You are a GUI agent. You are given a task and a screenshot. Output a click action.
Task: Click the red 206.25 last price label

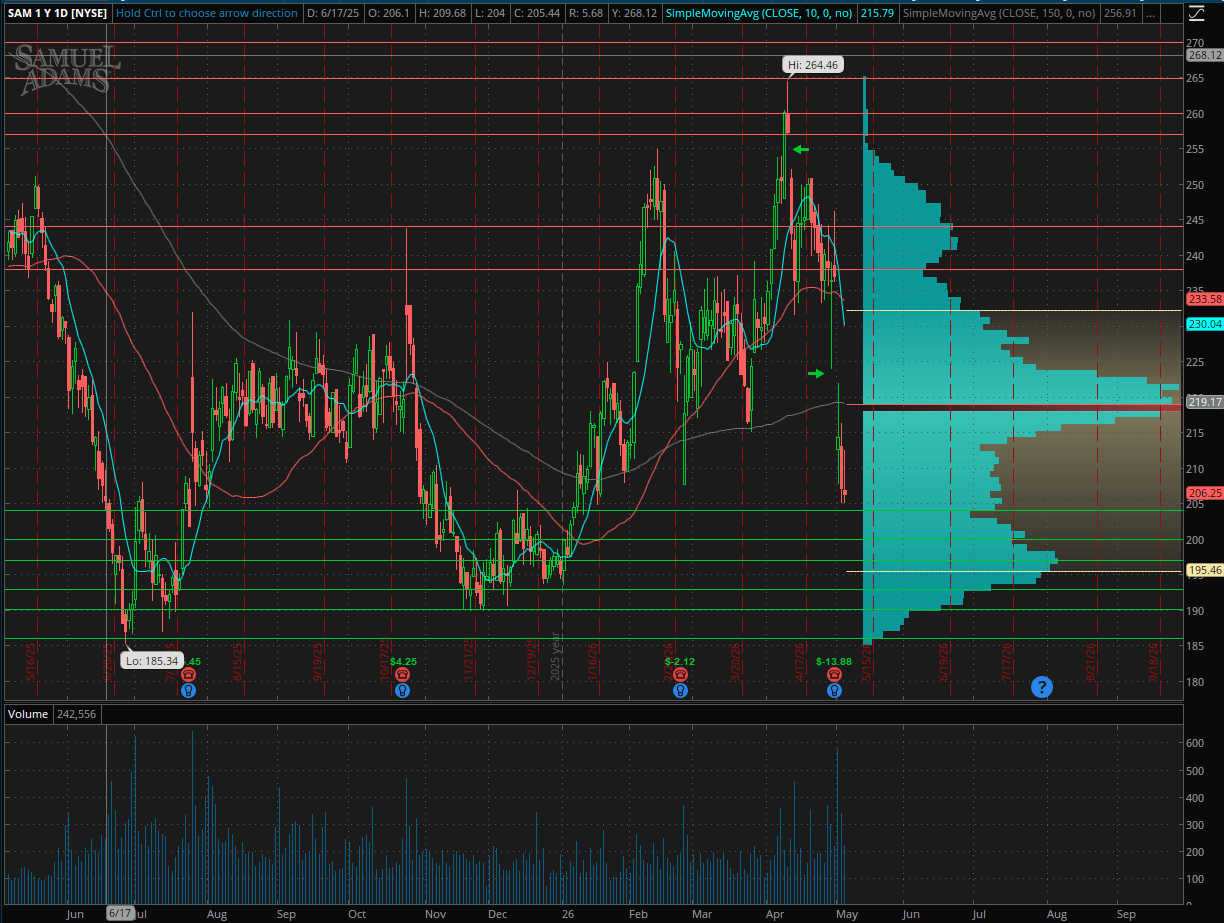[1204, 493]
